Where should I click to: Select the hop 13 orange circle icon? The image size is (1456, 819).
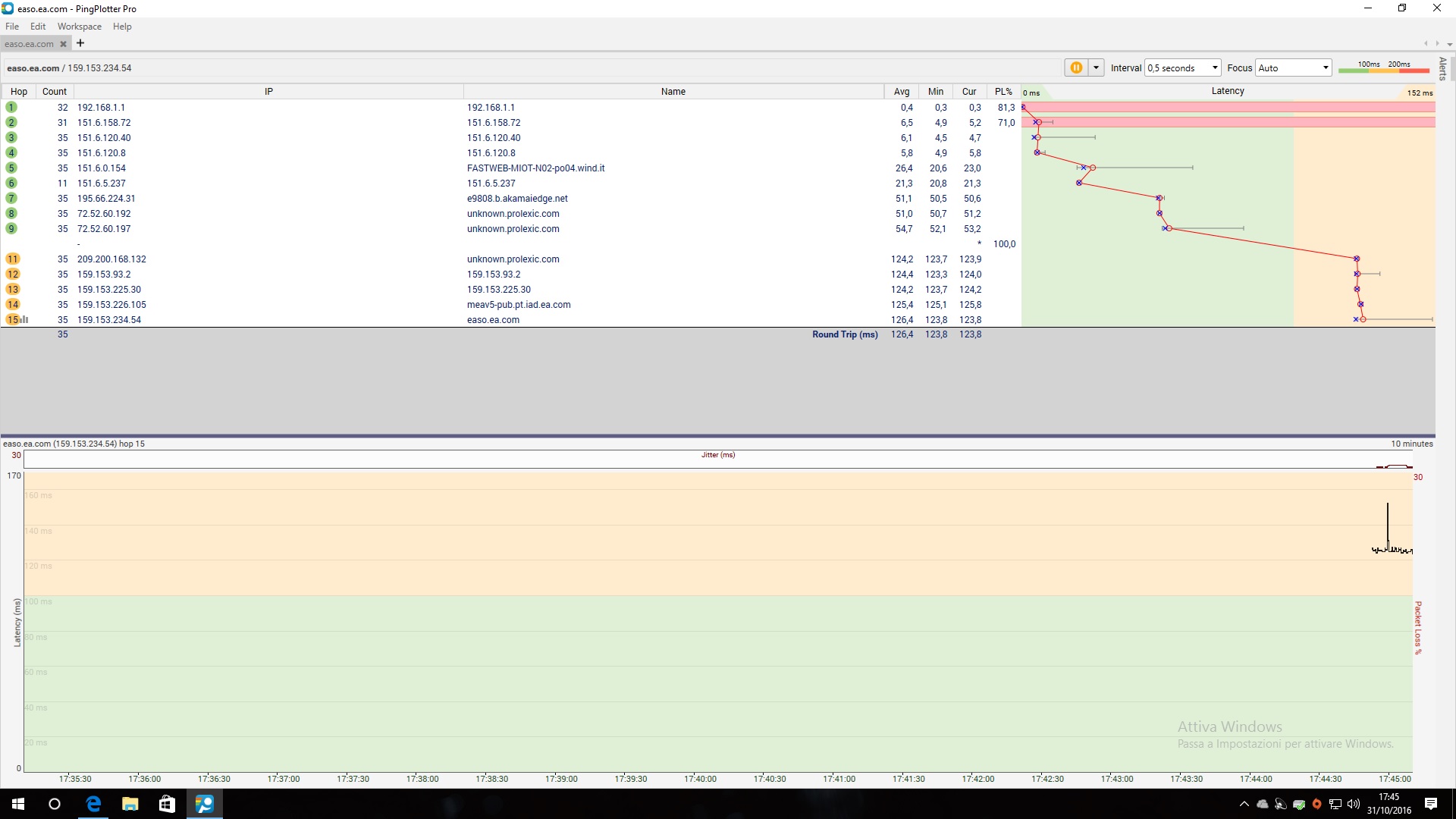click(13, 290)
